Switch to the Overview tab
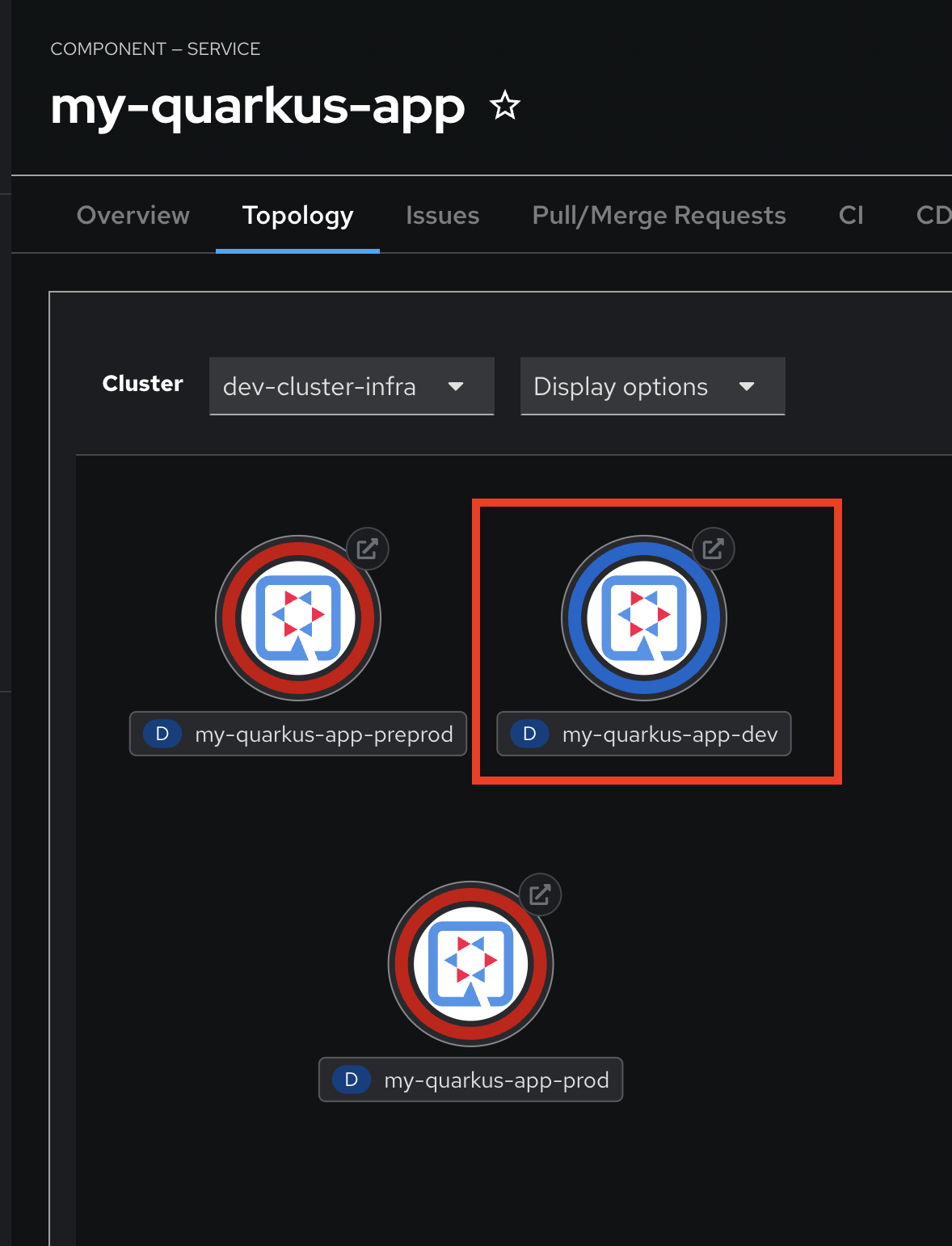The image size is (952, 1246). tap(133, 216)
